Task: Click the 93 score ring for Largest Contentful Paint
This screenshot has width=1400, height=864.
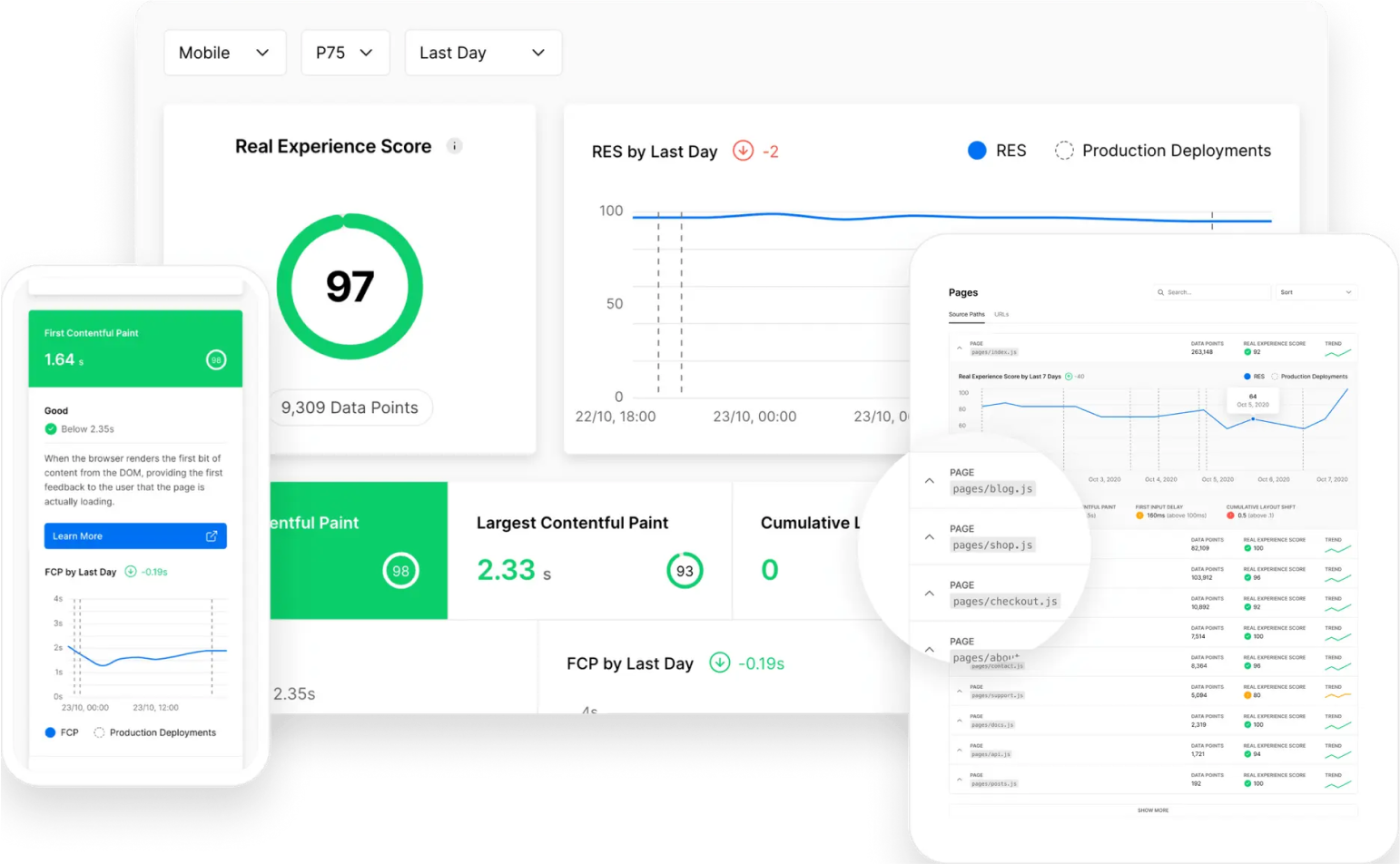Action: pyautogui.click(x=685, y=571)
